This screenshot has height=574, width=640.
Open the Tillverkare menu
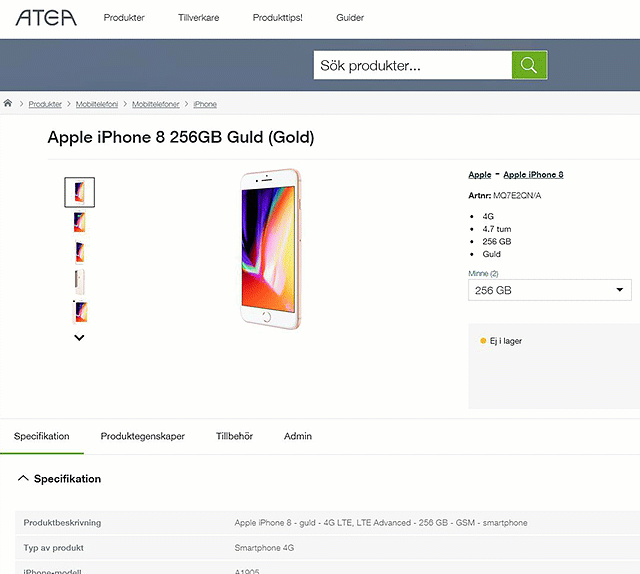tap(198, 18)
